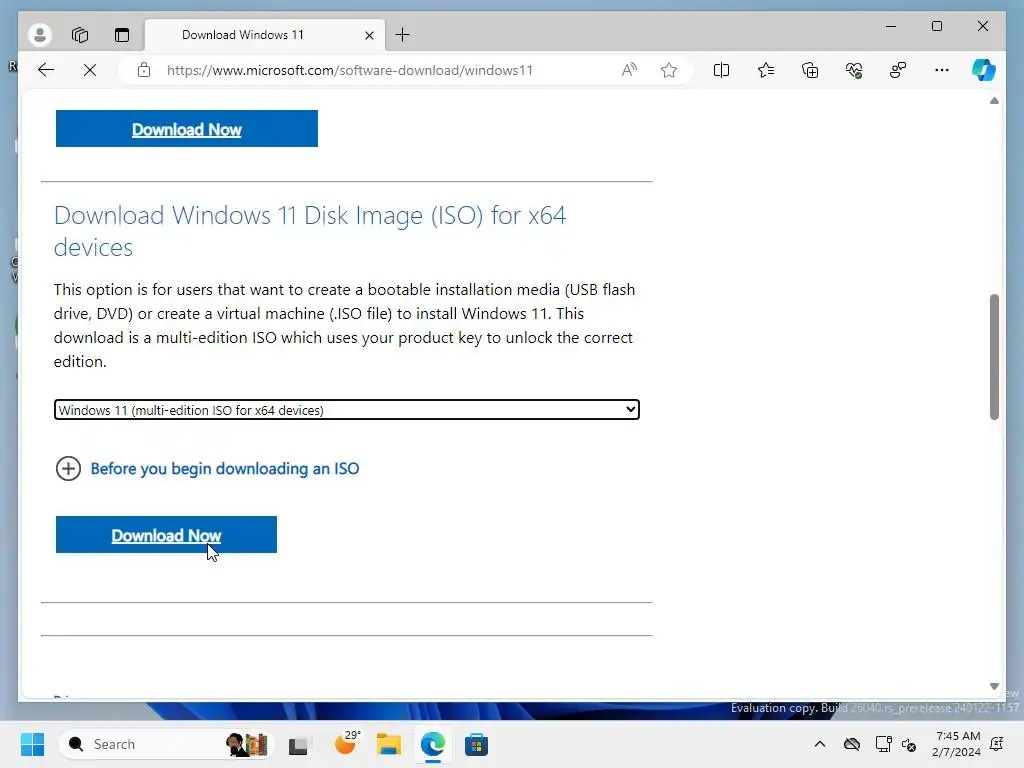Open the Windows 11 multi-edition ISO dropdown
The height and width of the screenshot is (768, 1024).
[347, 409]
